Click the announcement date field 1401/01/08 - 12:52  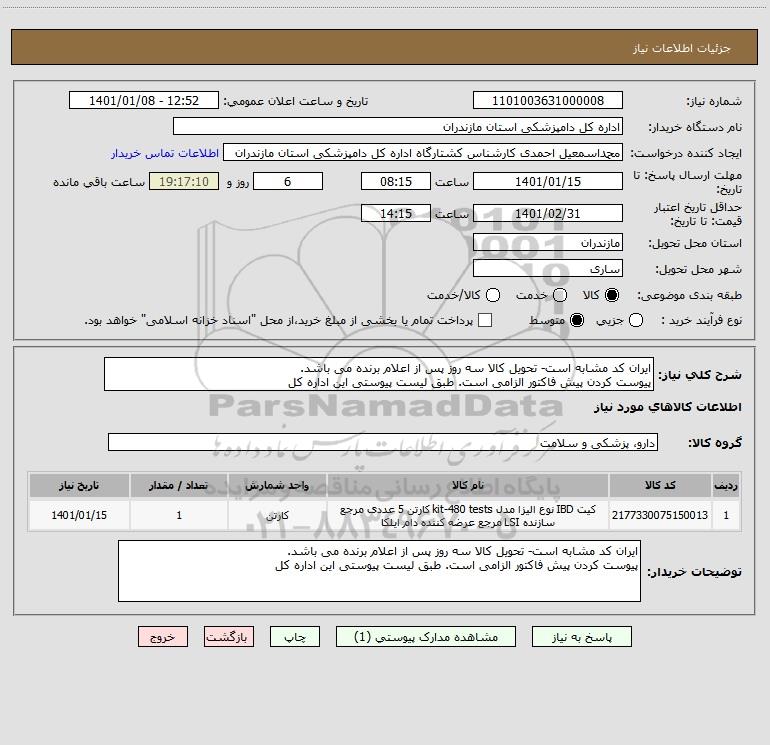(144, 101)
